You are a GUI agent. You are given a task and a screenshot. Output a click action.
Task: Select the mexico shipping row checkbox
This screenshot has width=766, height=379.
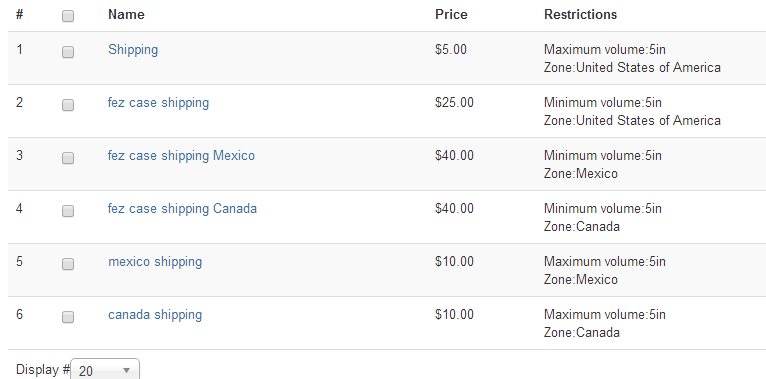click(x=68, y=264)
